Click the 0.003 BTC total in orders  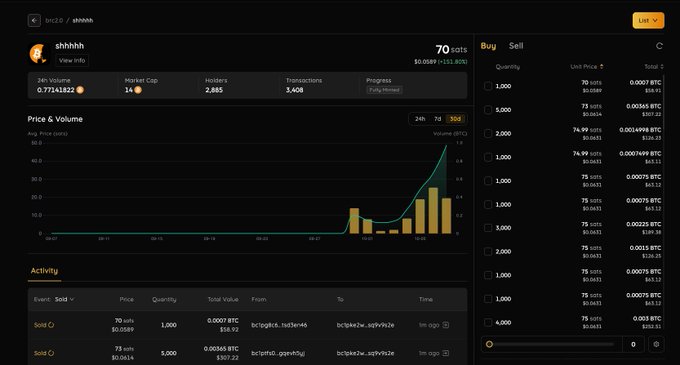point(647,319)
